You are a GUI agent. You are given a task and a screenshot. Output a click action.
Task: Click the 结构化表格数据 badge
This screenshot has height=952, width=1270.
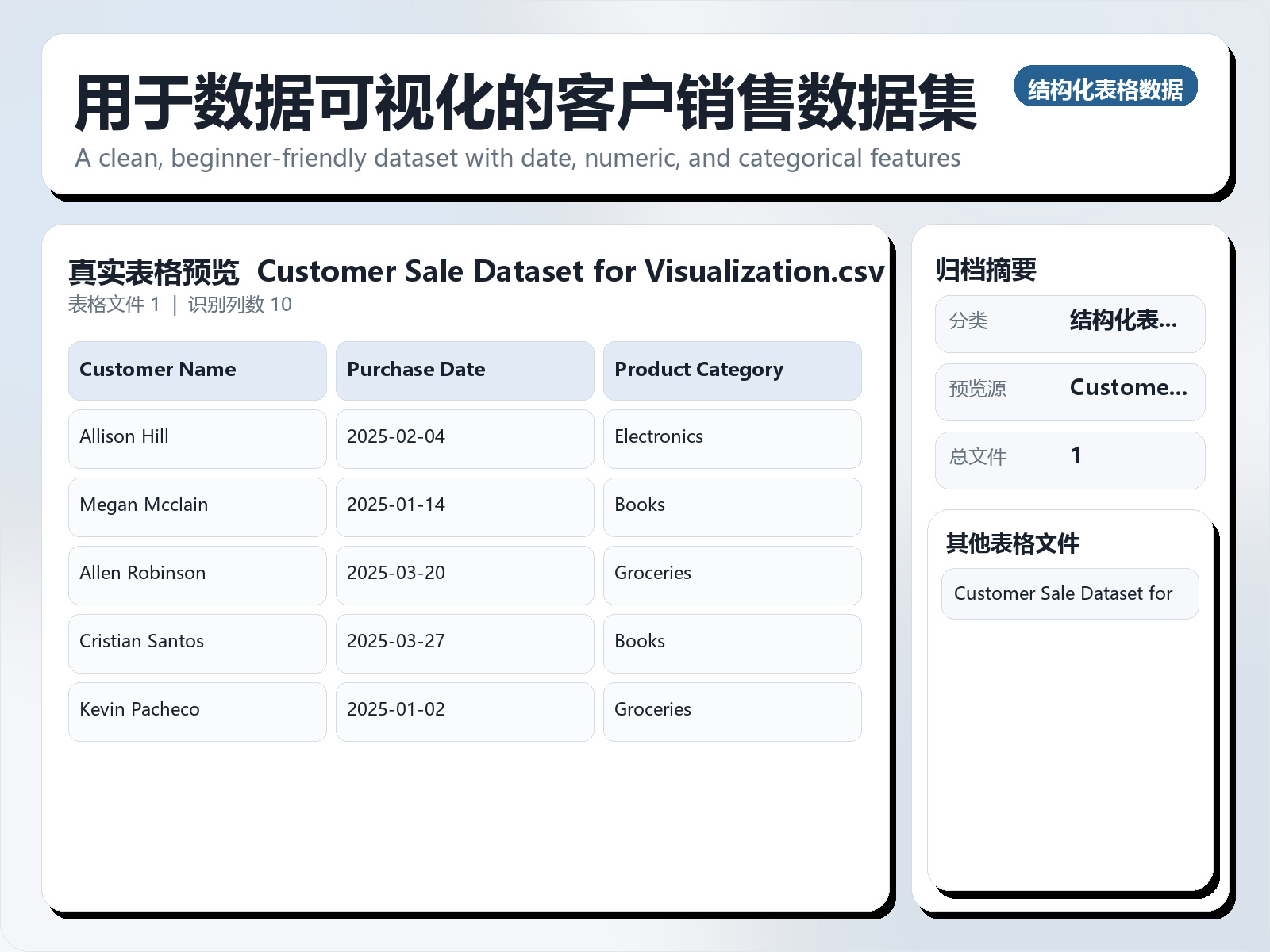coord(1106,89)
